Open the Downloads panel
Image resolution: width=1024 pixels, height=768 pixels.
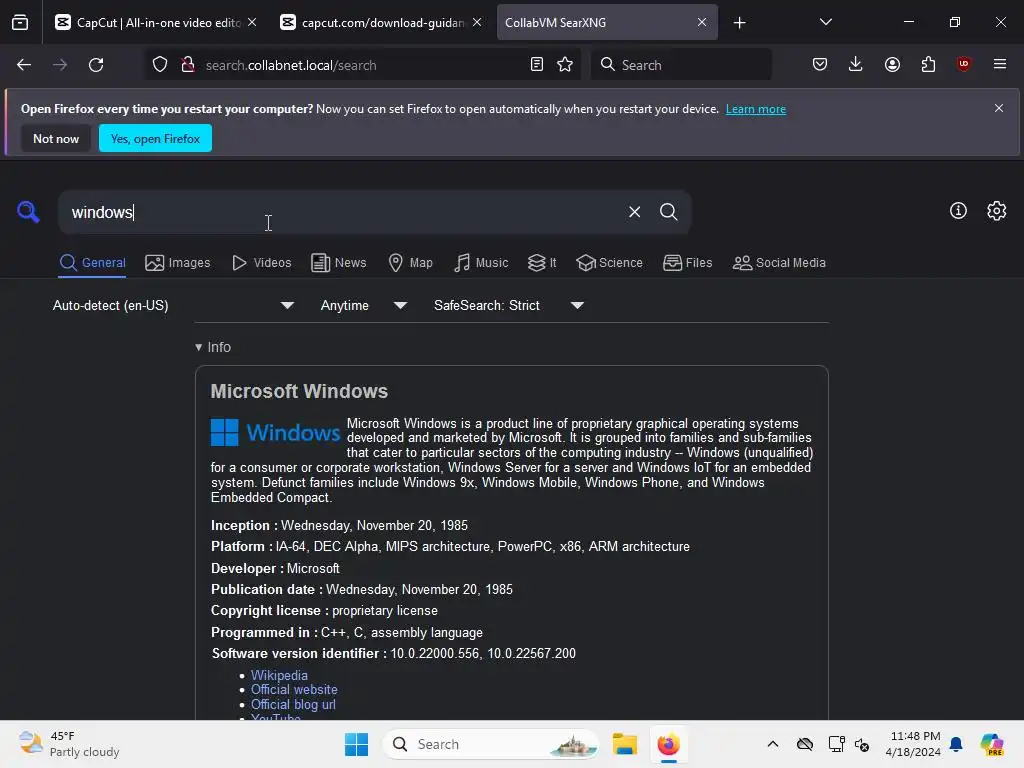point(856,64)
